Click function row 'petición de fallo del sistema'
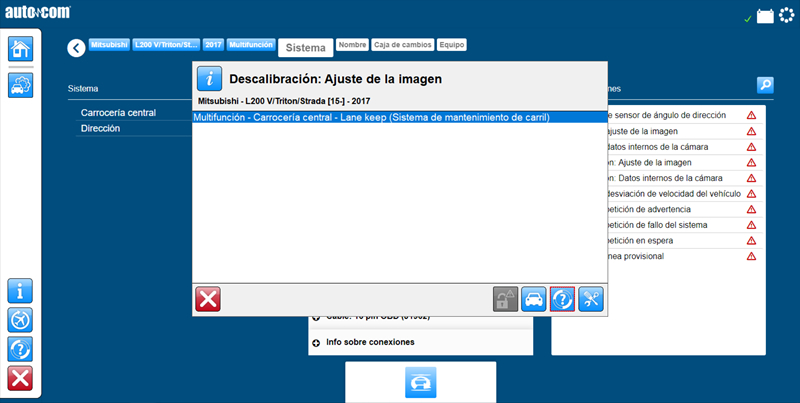The height and width of the screenshot is (403, 800). click(684, 225)
